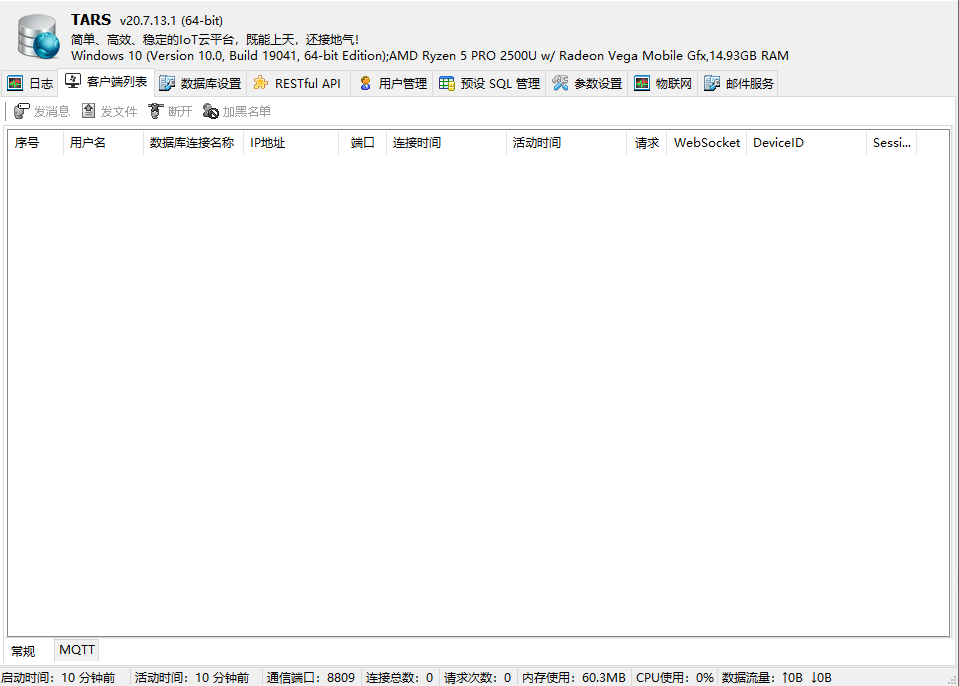959x686 pixels.
Task: Open the 邮件服务 tab
Action: (738, 83)
